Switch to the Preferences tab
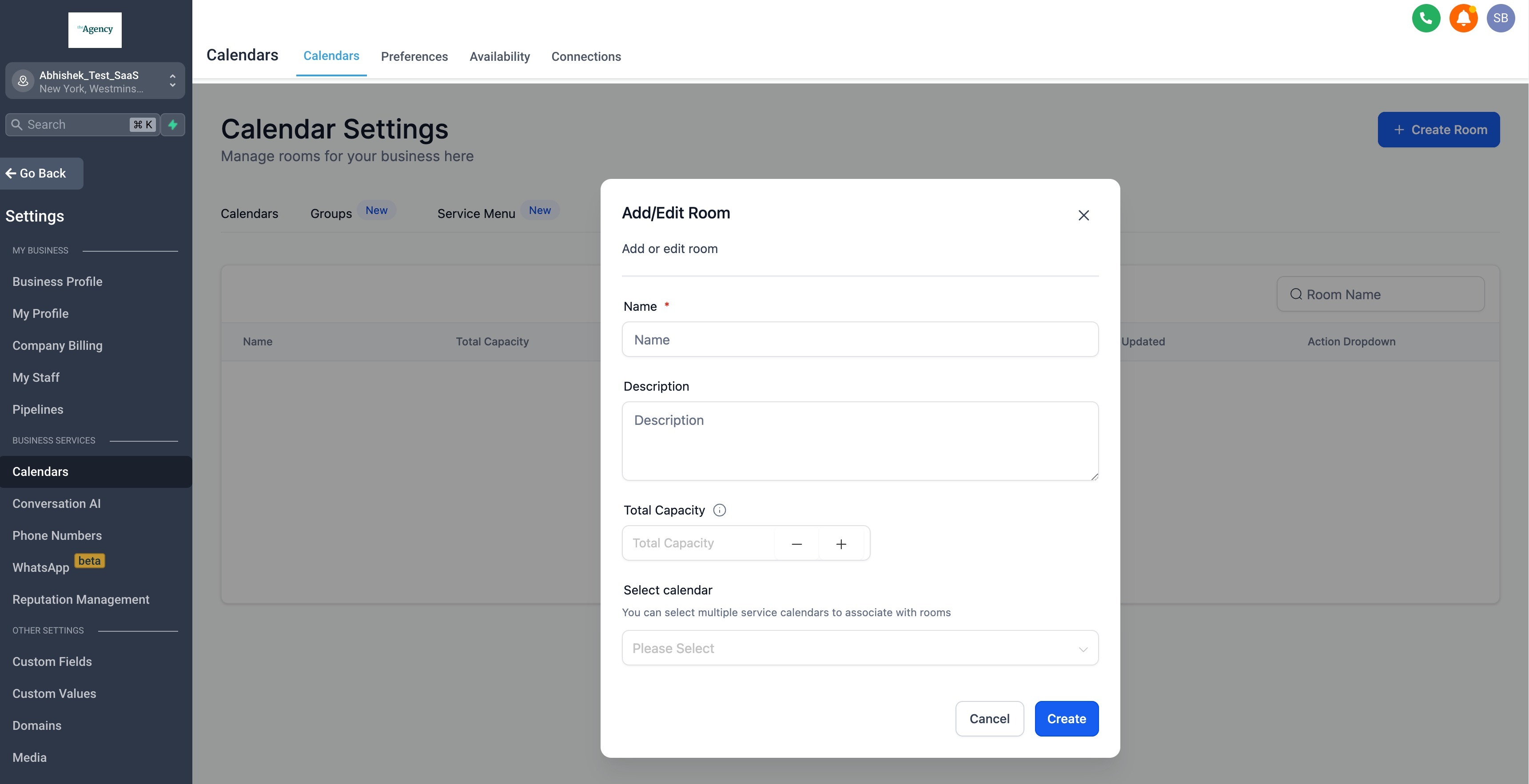 (x=414, y=56)
